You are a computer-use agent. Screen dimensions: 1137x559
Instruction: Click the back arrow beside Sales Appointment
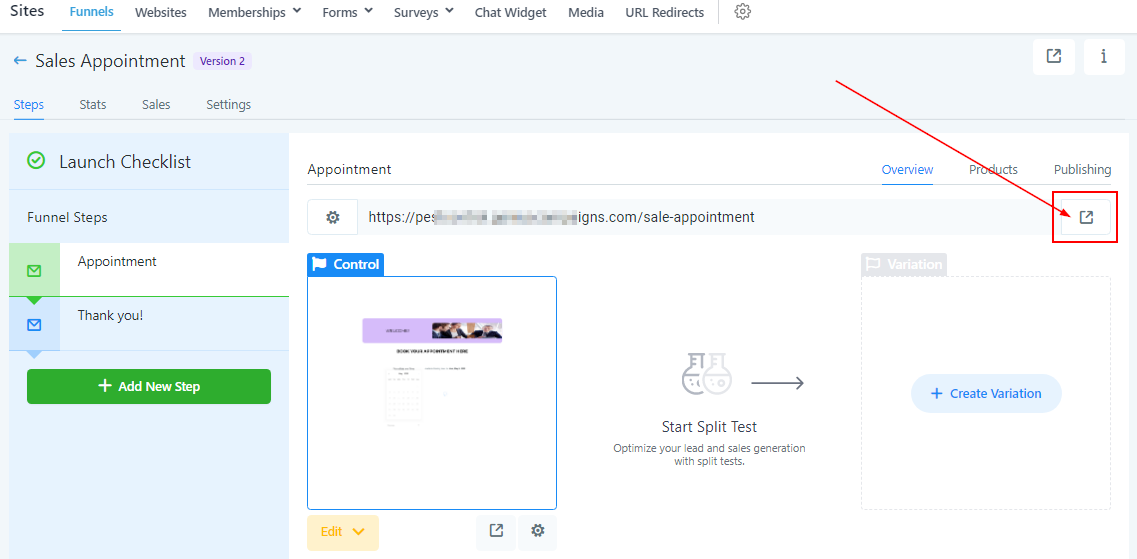tap(20, 61)
